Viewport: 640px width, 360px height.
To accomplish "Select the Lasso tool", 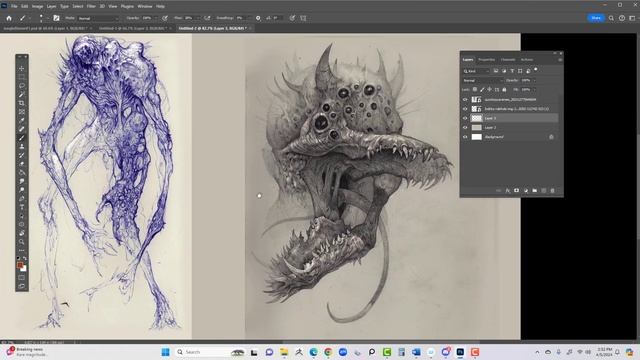I will coord(22,86).
